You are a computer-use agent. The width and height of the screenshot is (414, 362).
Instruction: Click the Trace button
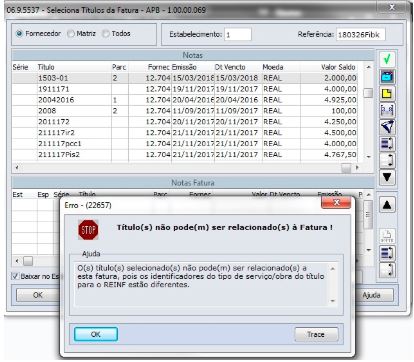pyautogui.click(x=316, y=334)
